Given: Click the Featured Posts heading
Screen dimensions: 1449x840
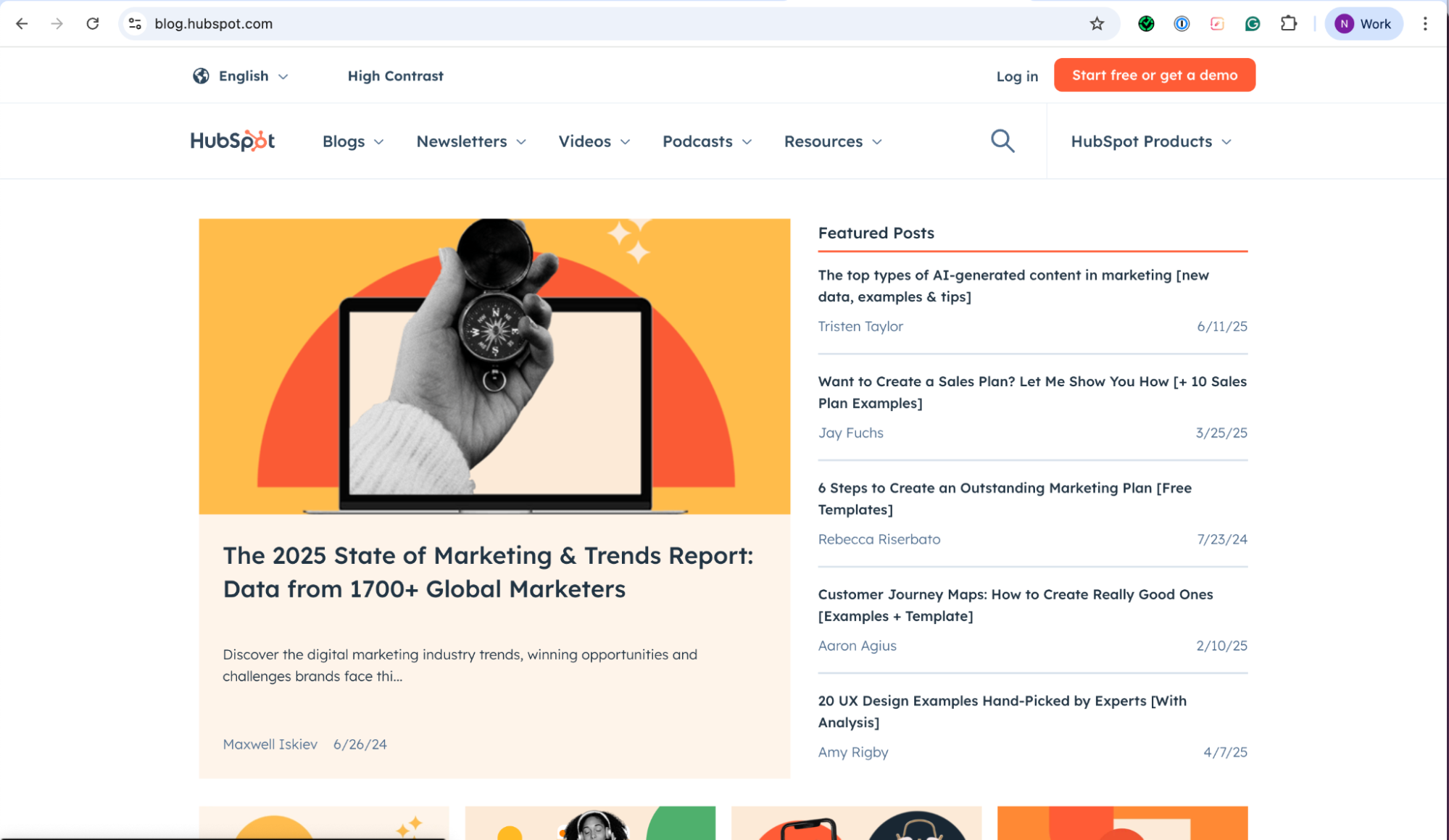Looking at the screenshot, I should (876, 233).
